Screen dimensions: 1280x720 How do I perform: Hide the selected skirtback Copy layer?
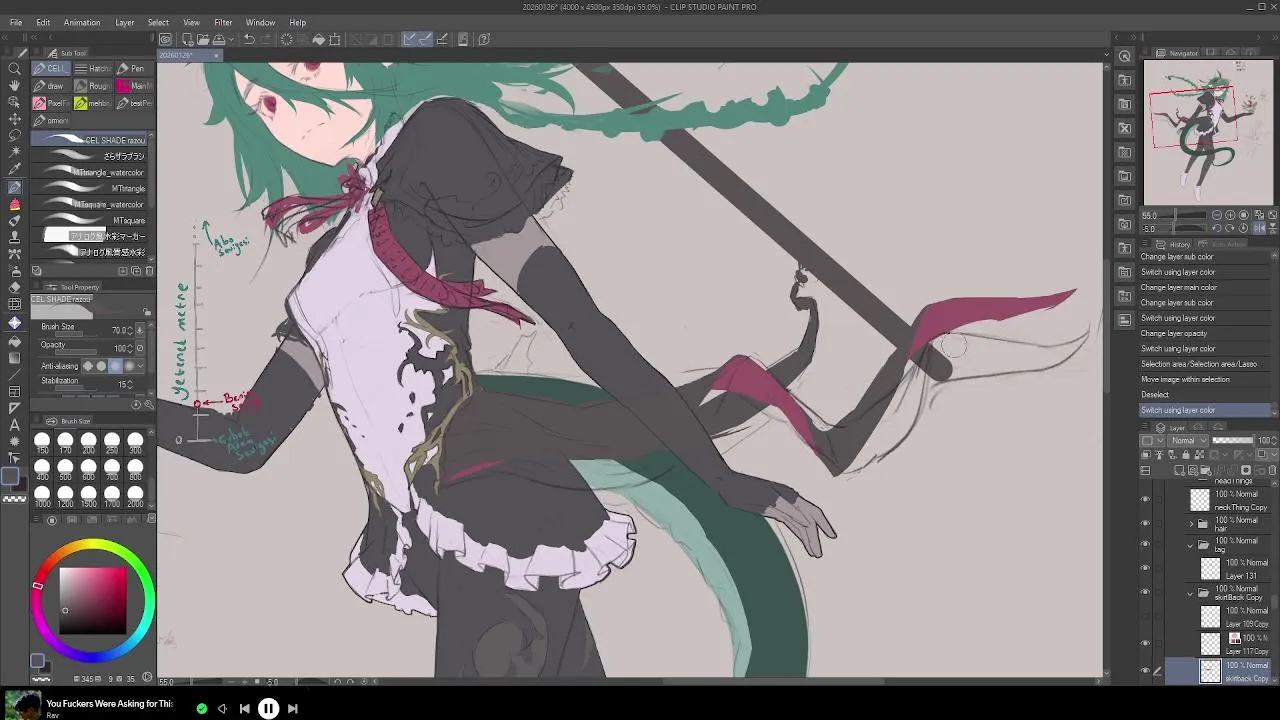click(1145, 671)
